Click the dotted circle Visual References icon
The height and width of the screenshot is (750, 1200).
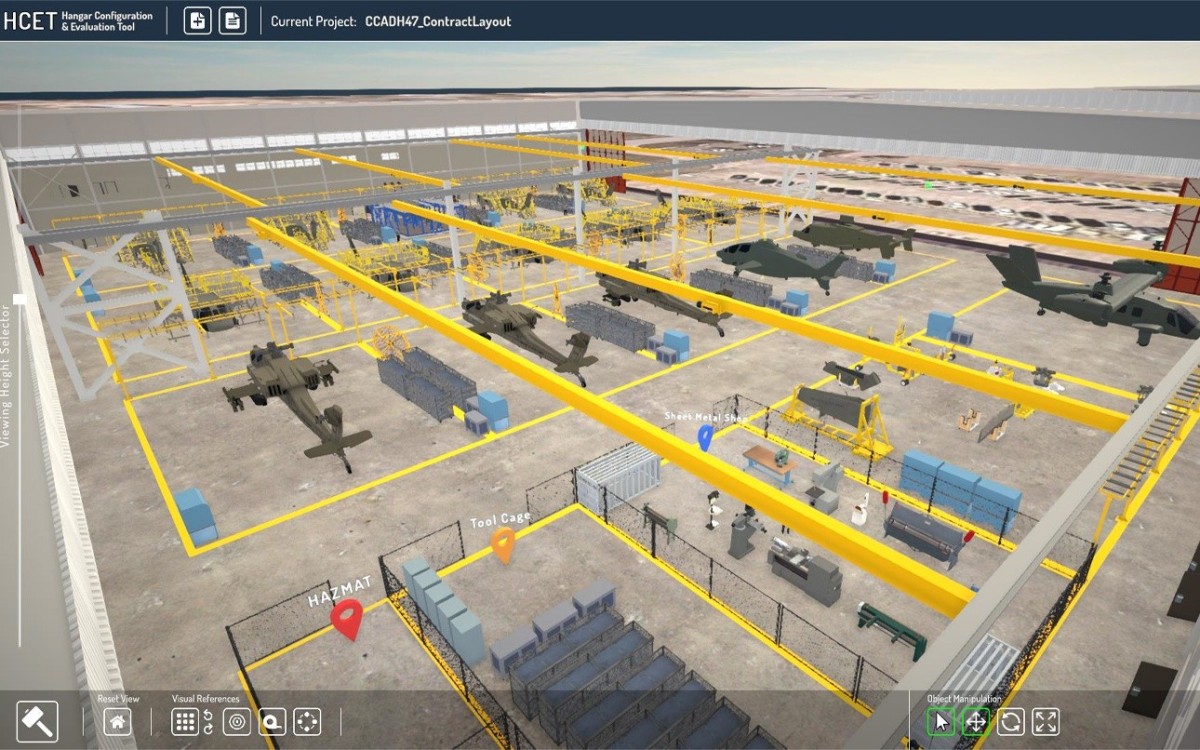[x=307, y=720]
